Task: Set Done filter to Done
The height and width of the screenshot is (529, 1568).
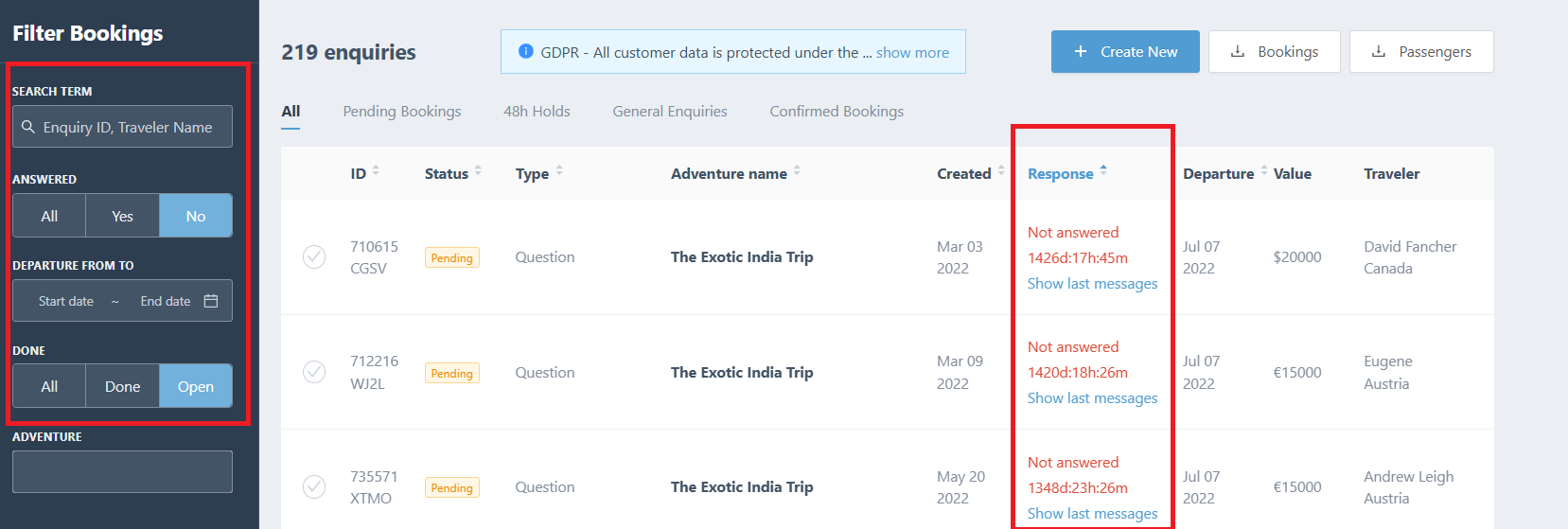Action: point(122,386)
